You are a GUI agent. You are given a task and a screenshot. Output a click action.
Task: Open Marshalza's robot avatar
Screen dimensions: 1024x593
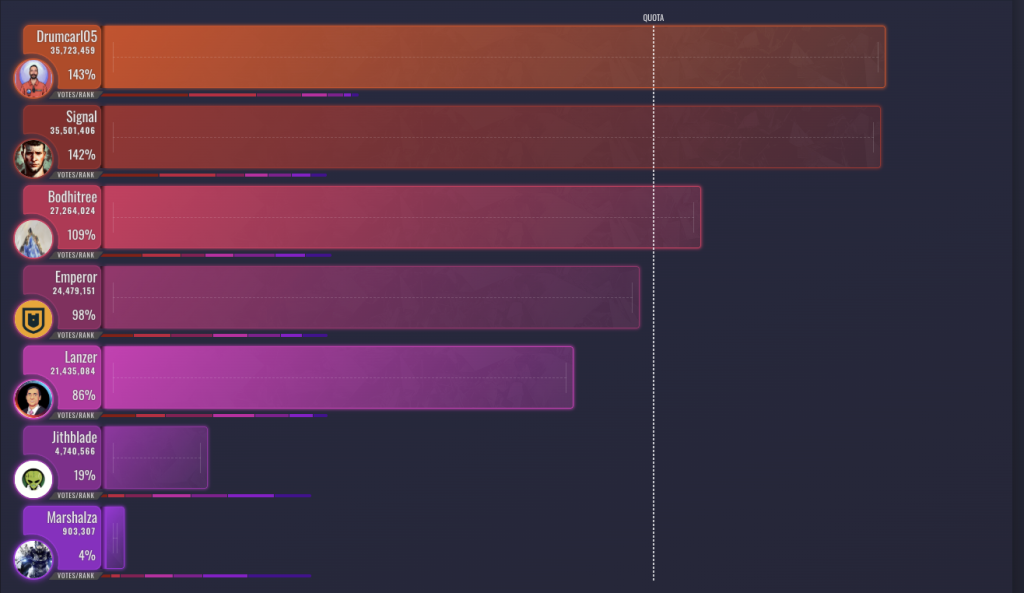[x=32, y=559]
